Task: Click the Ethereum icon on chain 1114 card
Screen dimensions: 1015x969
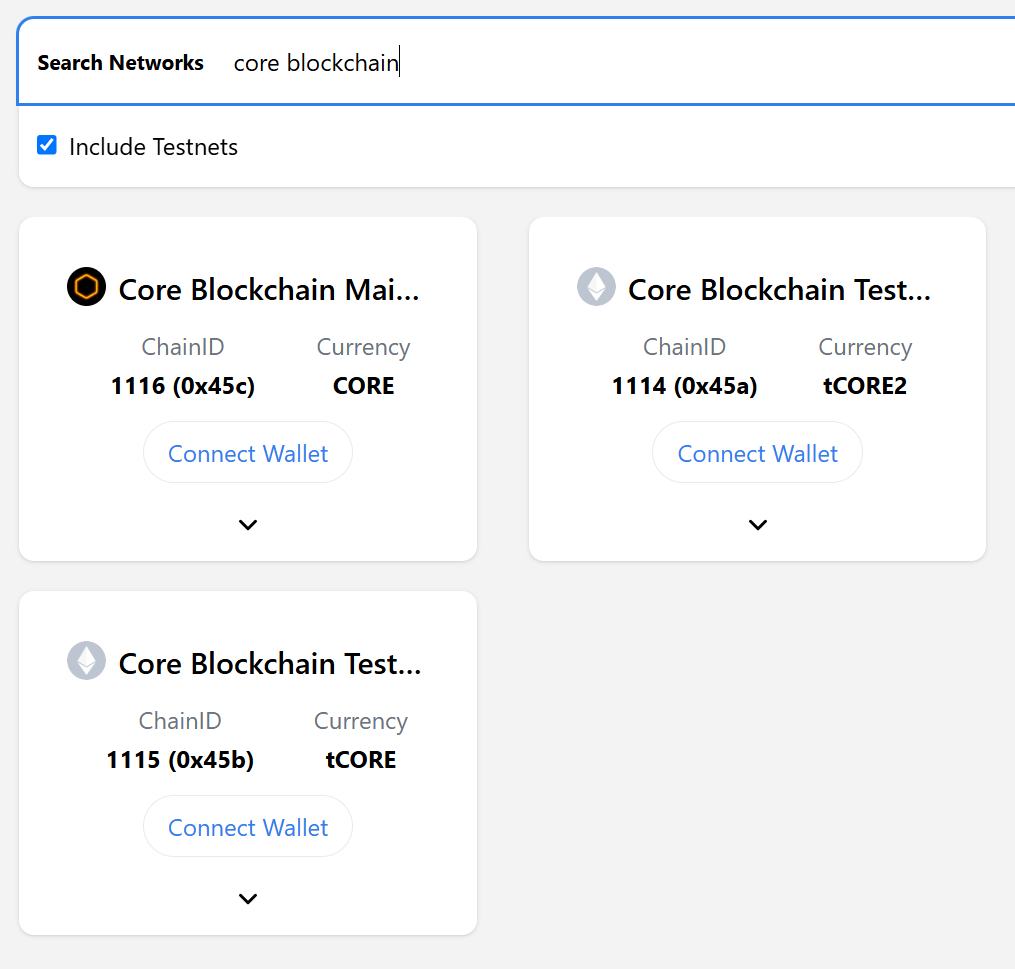Action: (x=596, y=286)
